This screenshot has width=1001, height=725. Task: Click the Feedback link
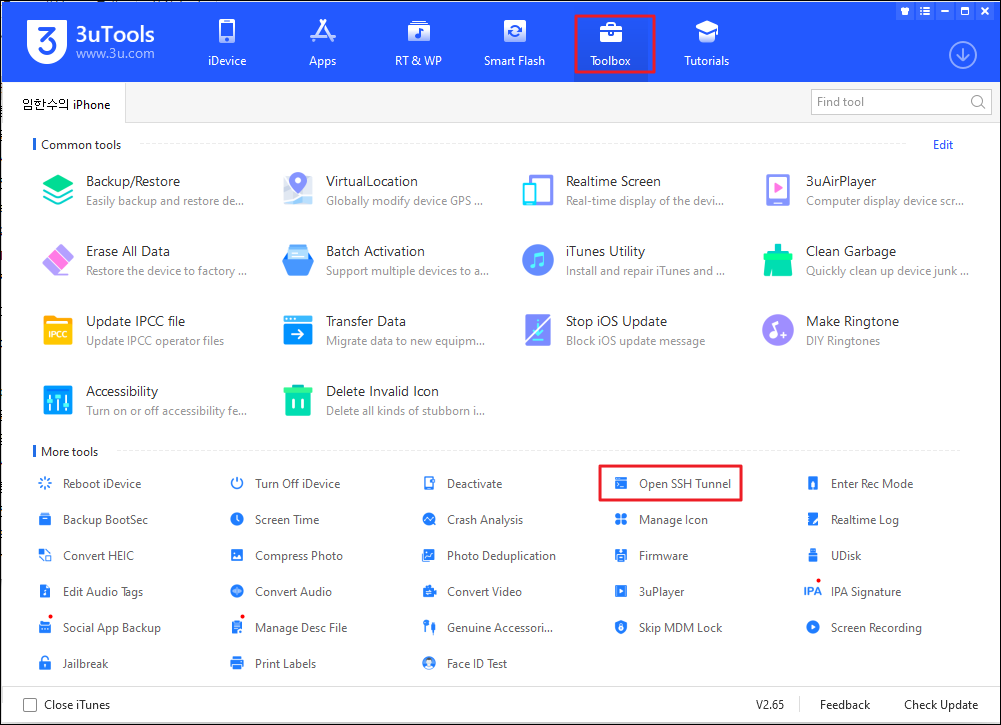(x=845, y=705)
